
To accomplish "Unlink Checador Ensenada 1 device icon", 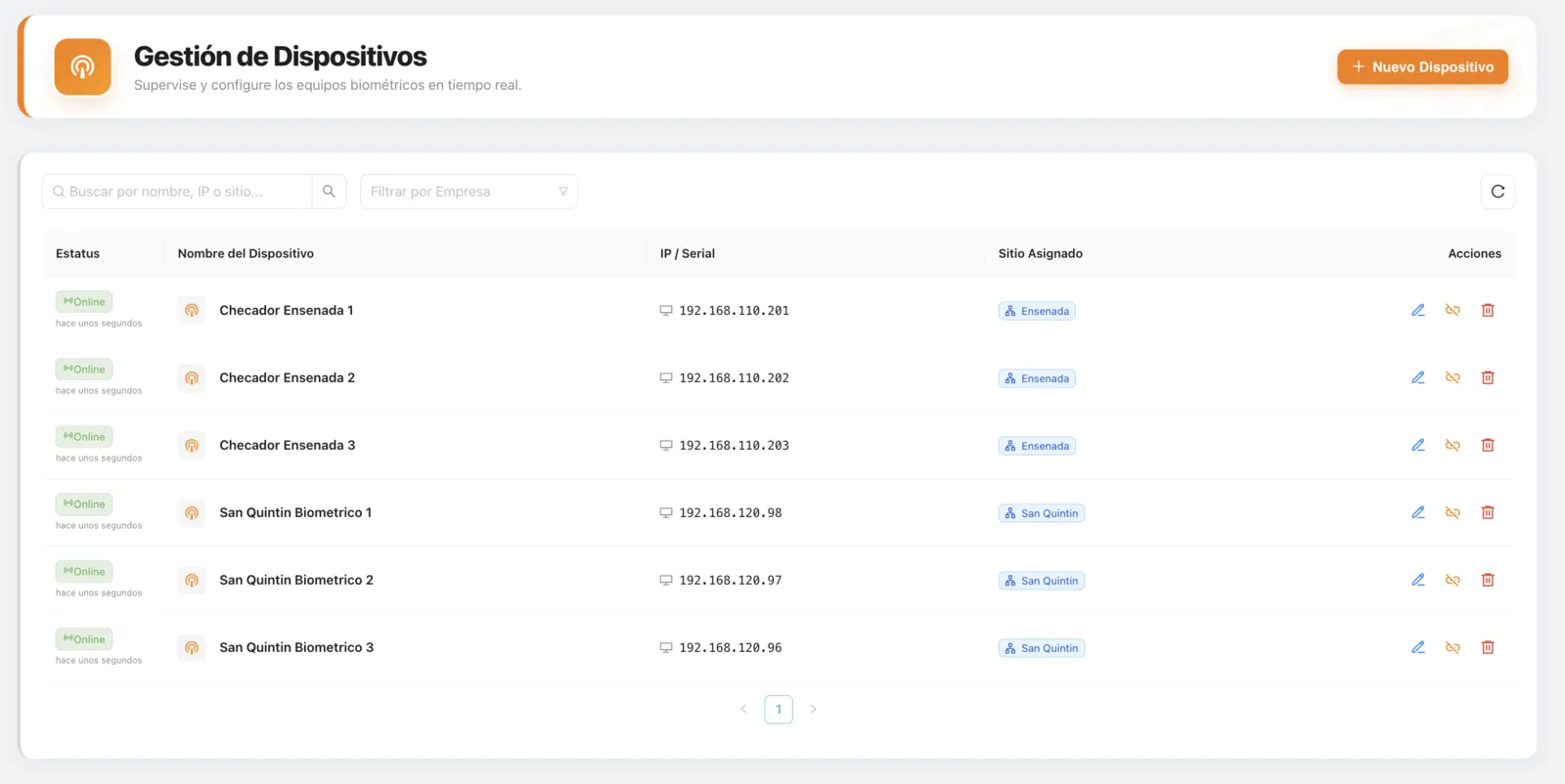I will pyautogui.click(x=1453, y=310).
